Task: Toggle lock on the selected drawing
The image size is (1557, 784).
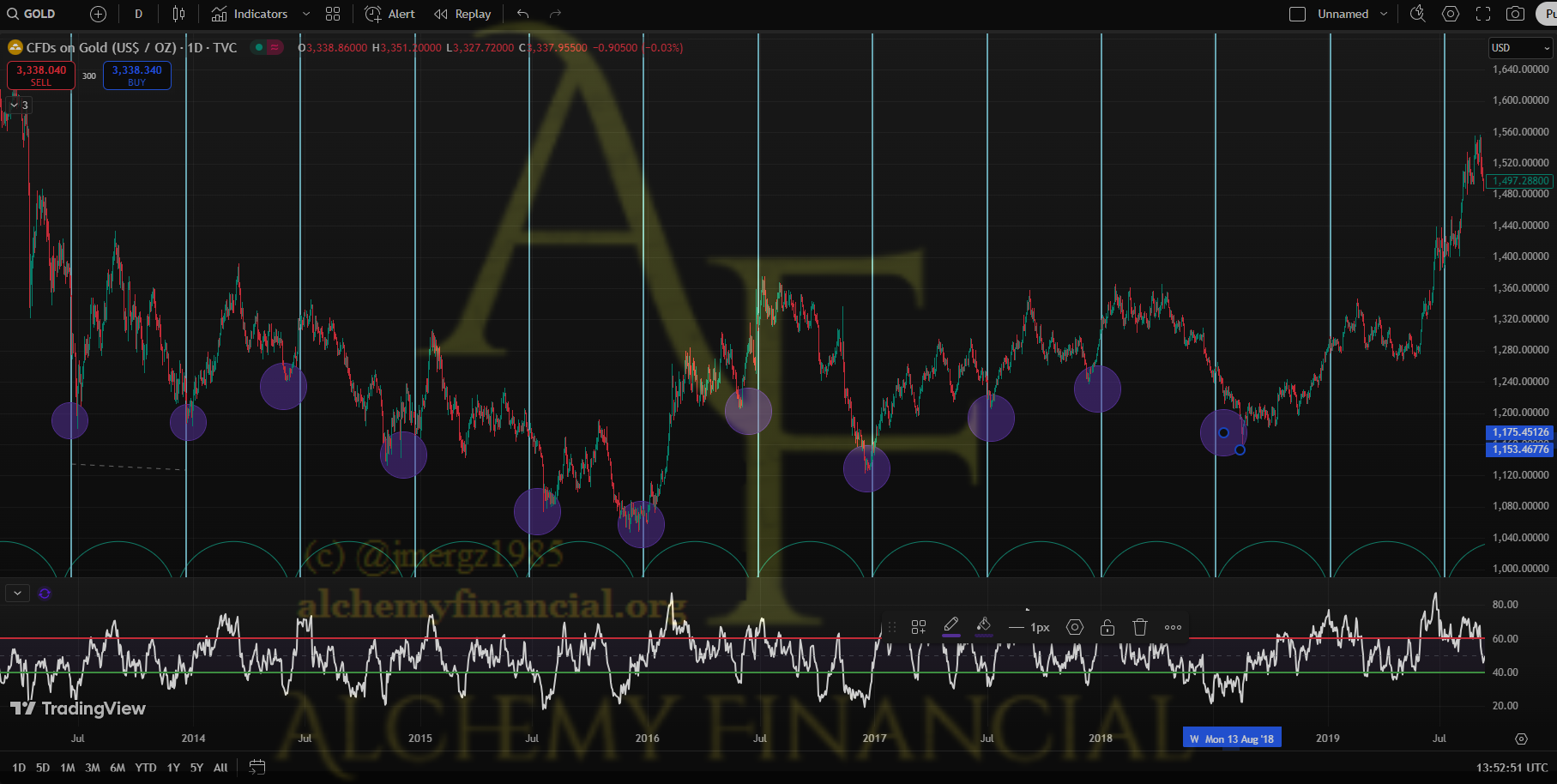Action: (1107, 627)
